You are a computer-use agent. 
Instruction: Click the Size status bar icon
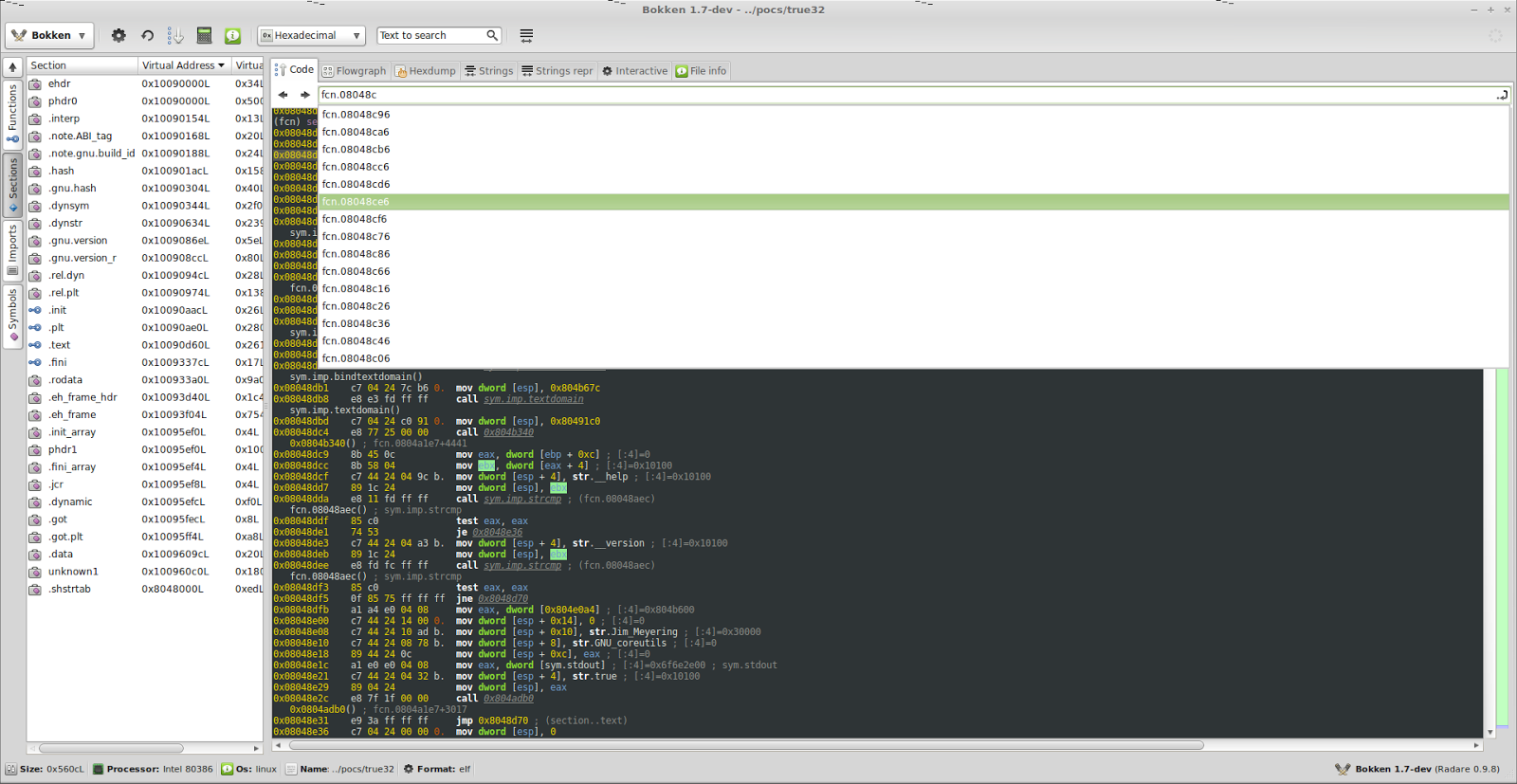(11, 769)
